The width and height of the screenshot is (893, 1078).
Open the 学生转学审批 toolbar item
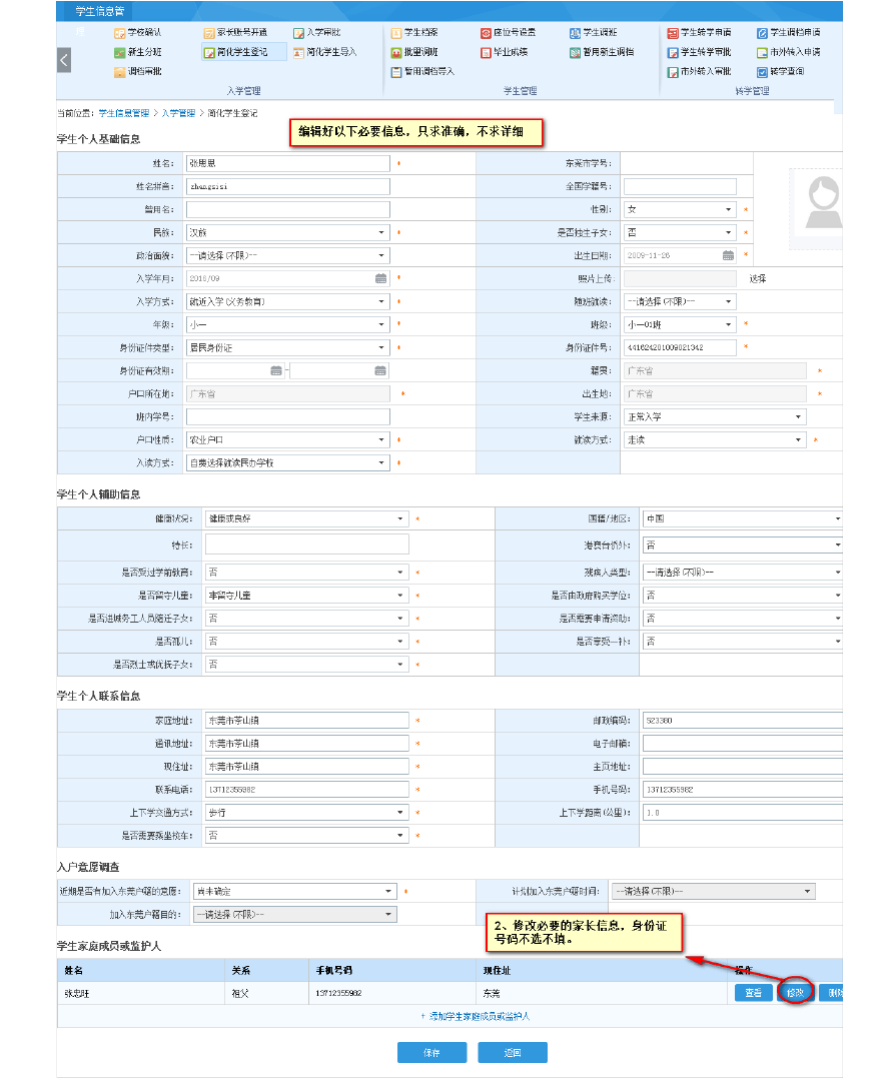(698, 52)
